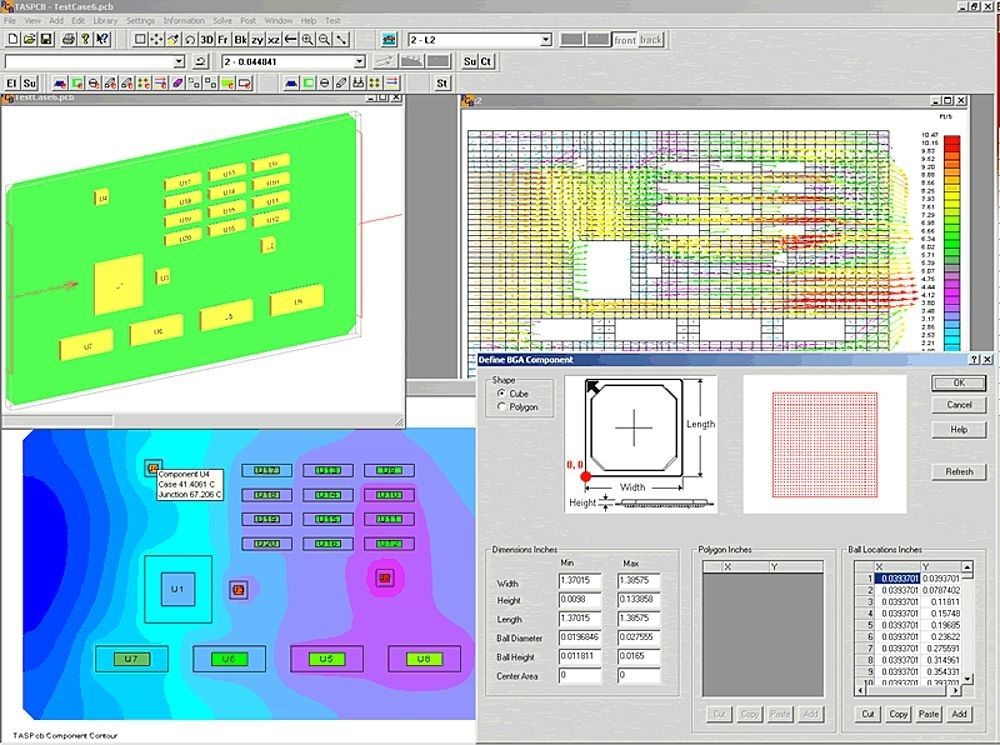Screen dimensions: 1000x745
Task: Open the Information menu
Action: point(184,20)
